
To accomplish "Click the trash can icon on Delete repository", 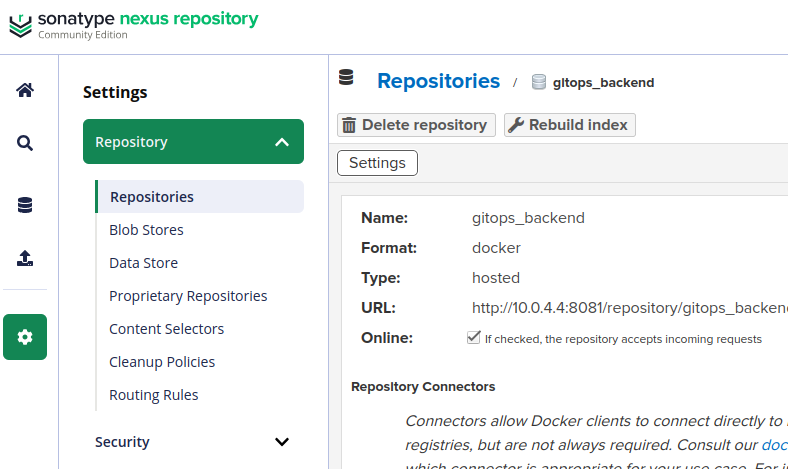I will coord(349,125).
